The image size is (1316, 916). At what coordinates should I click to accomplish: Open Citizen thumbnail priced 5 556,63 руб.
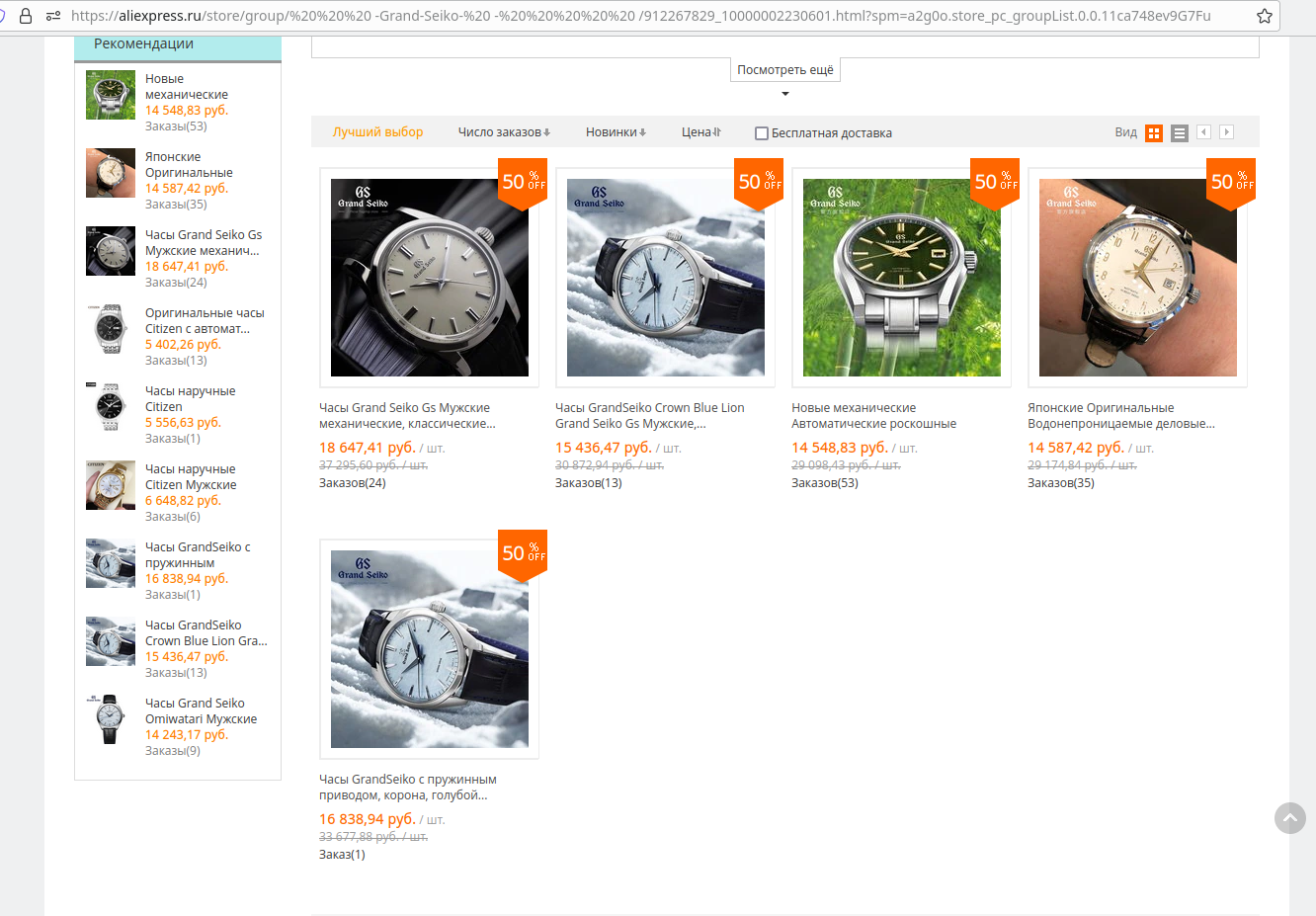point(111,407)
